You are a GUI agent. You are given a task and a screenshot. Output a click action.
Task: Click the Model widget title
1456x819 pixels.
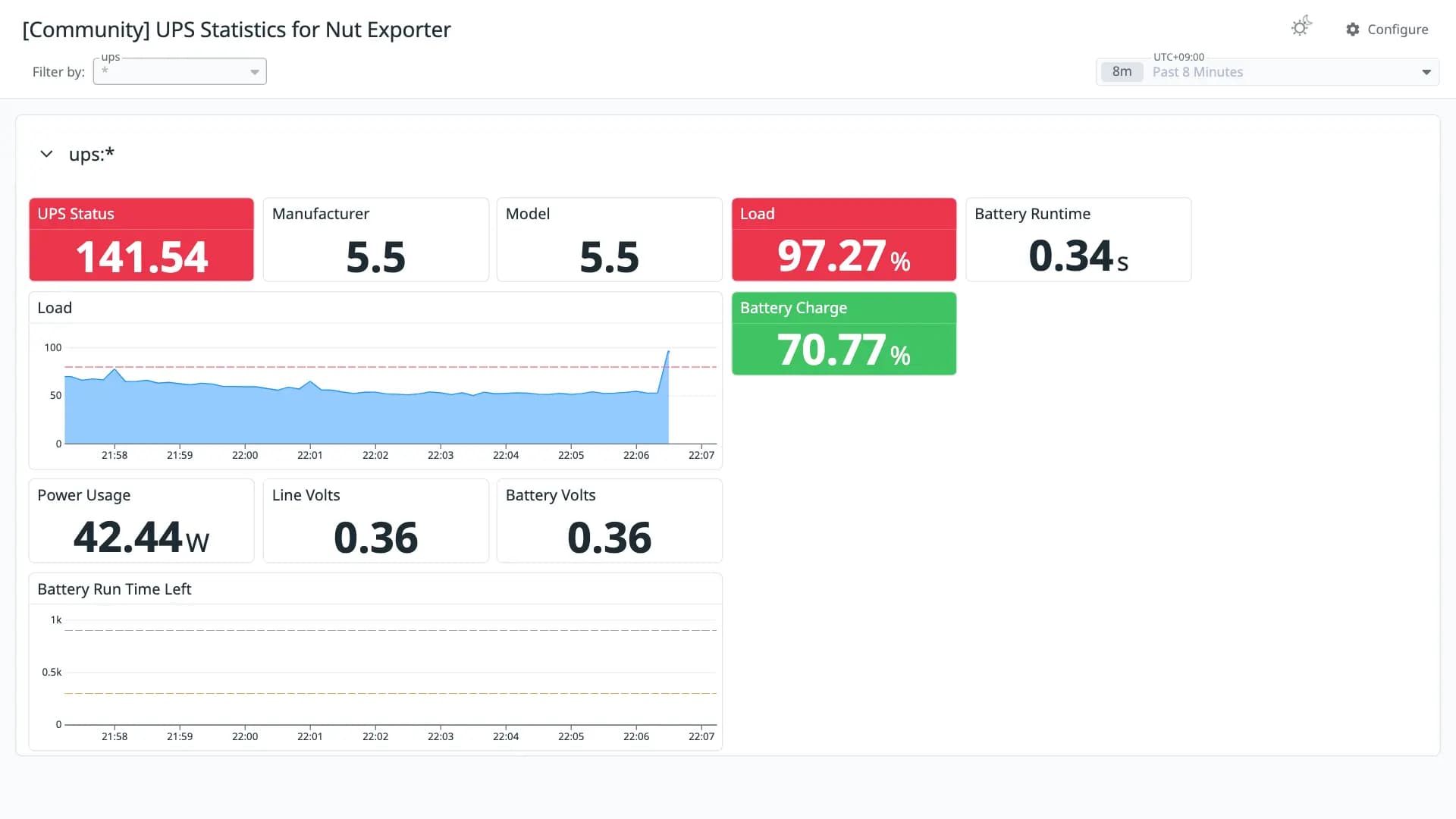click(x=528, y=214)
